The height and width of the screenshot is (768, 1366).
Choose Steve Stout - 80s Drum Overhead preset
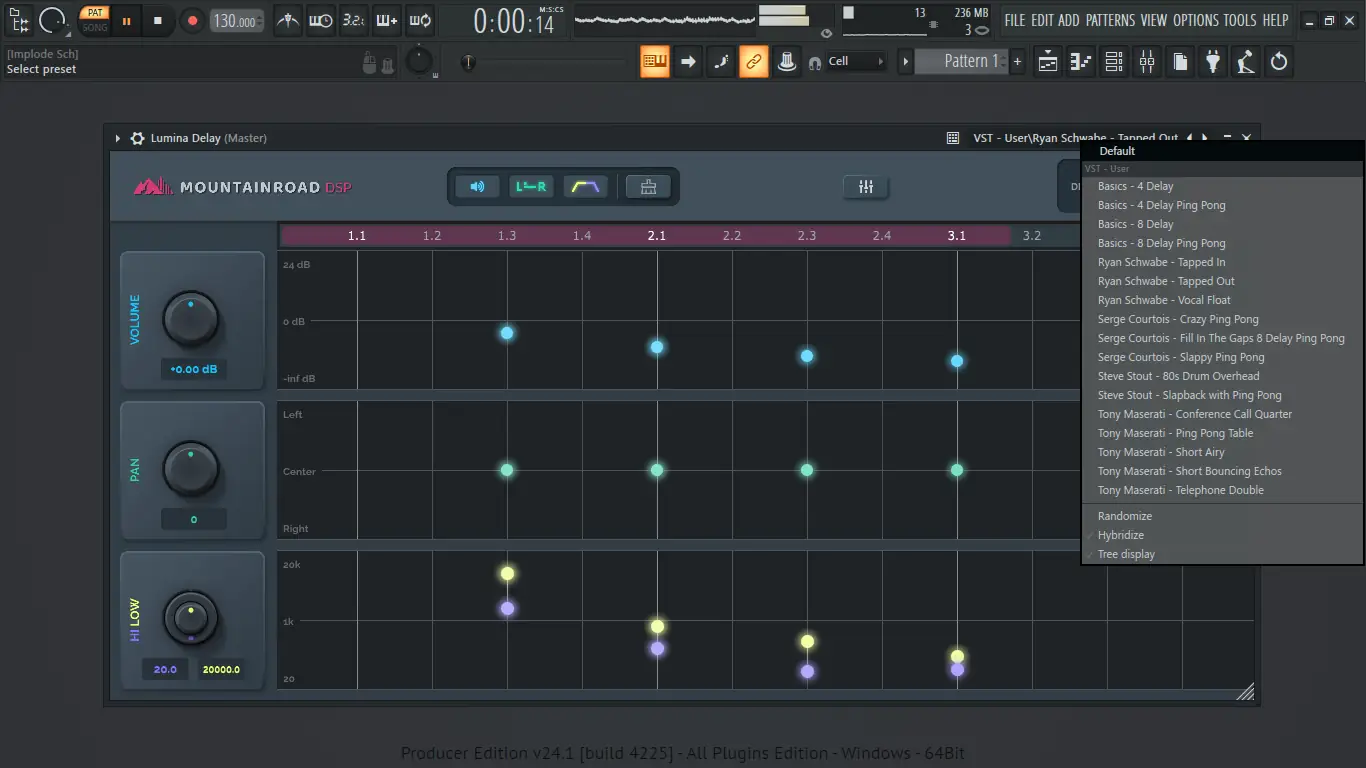pos(1222,376)
